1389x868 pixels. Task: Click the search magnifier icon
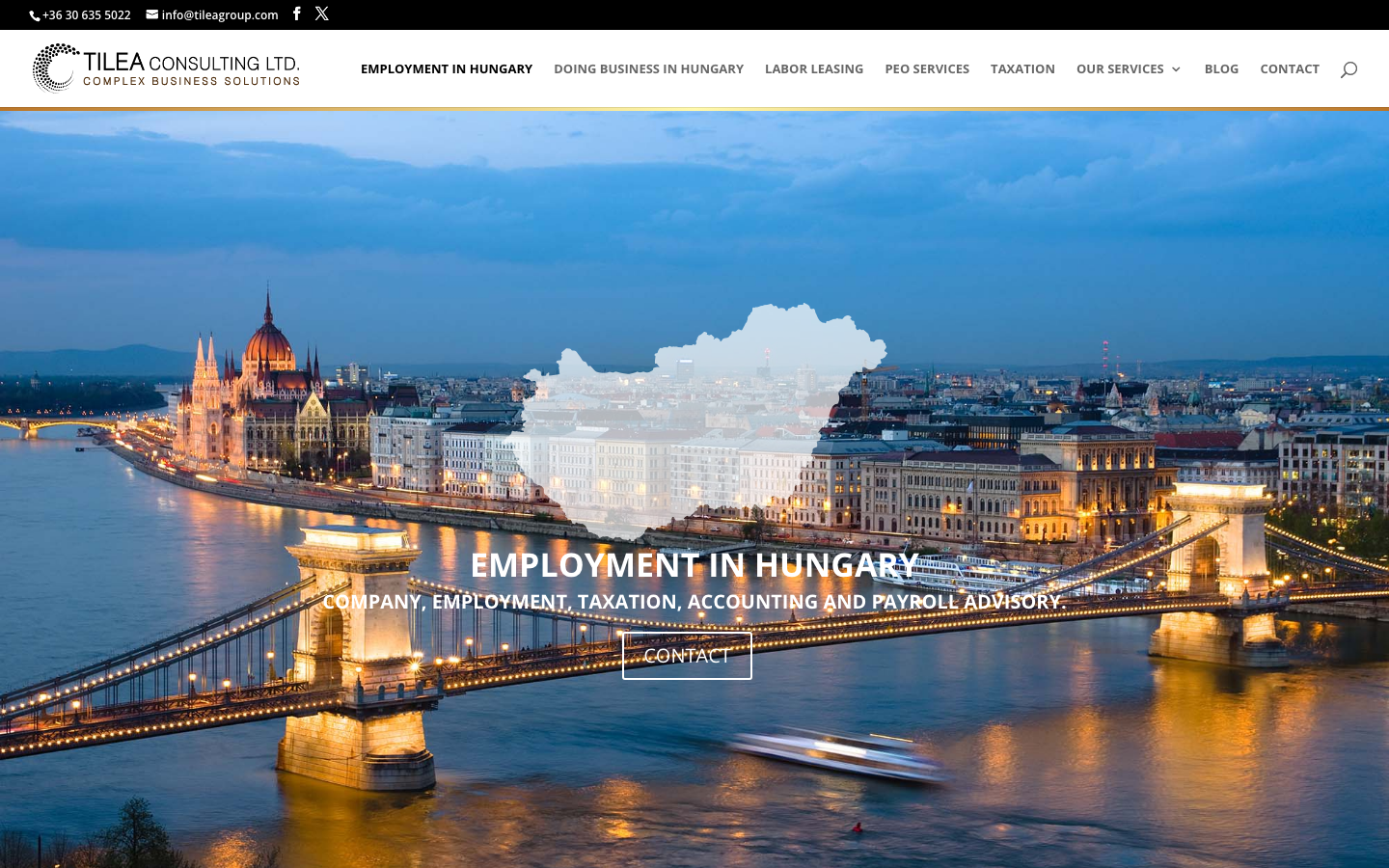pos(1348,68)
